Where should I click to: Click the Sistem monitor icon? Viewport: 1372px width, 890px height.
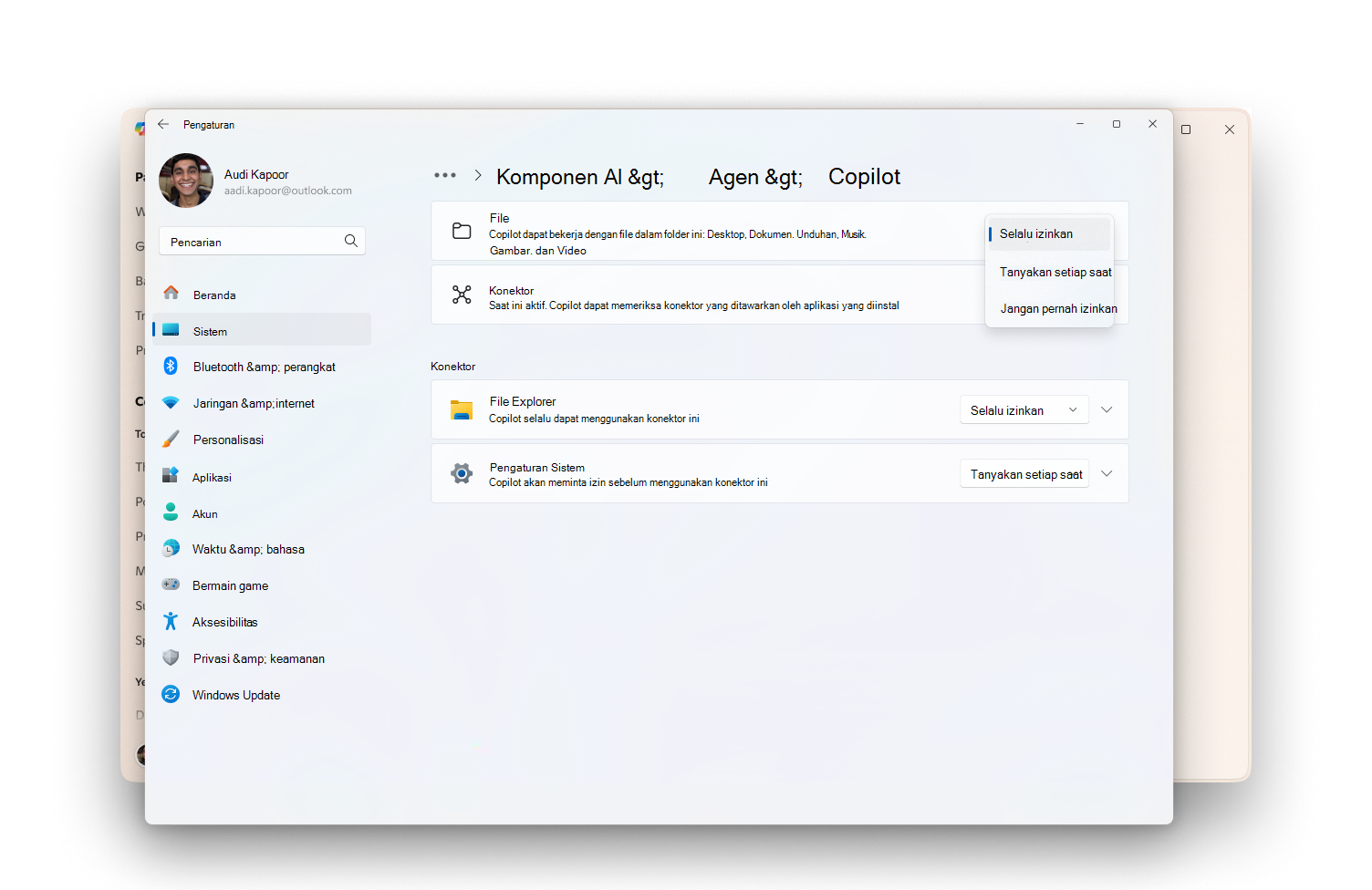[x=171, y=330]
